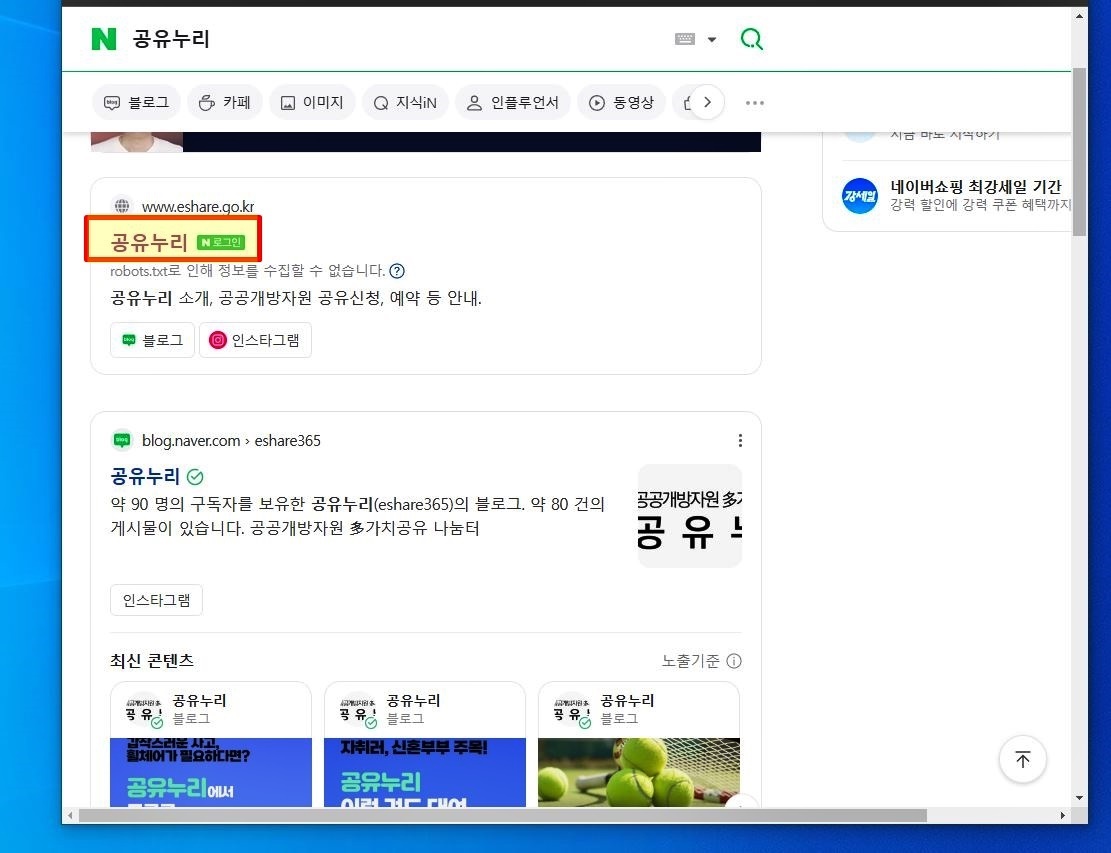This screenshot has height=853, width=1111.
Task: Open the second blog card about 신혼부부
Action: pyautogui.click(x=424, y=745)
